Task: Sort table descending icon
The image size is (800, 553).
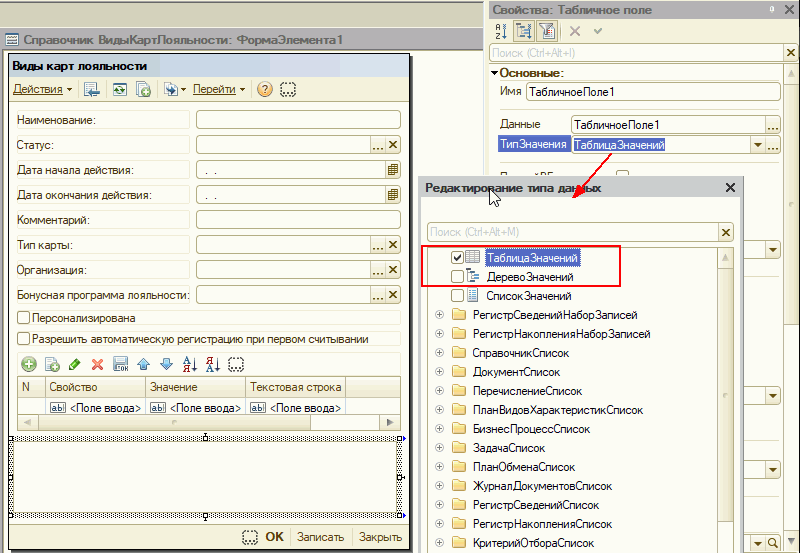Action: pos(213,364)
